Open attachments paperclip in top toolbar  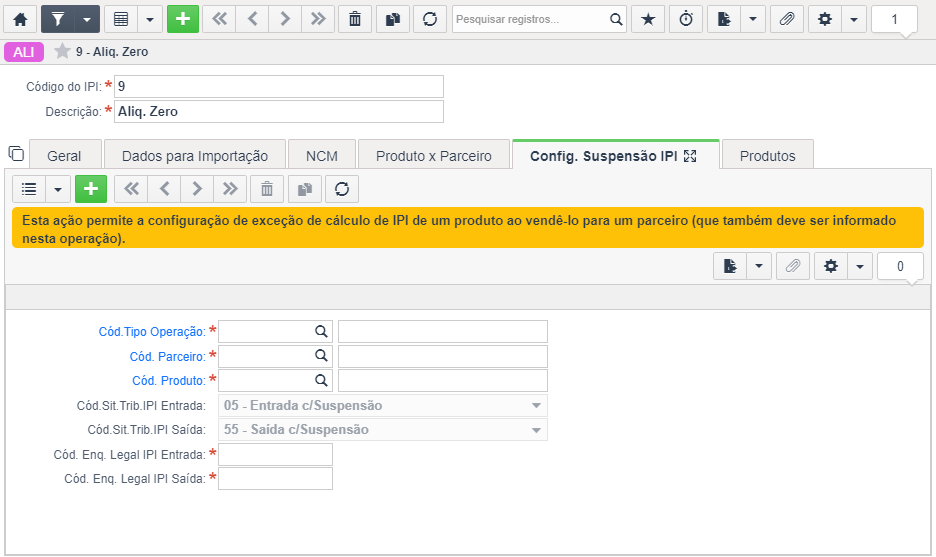pyautogui.click(x=787, y=19)
